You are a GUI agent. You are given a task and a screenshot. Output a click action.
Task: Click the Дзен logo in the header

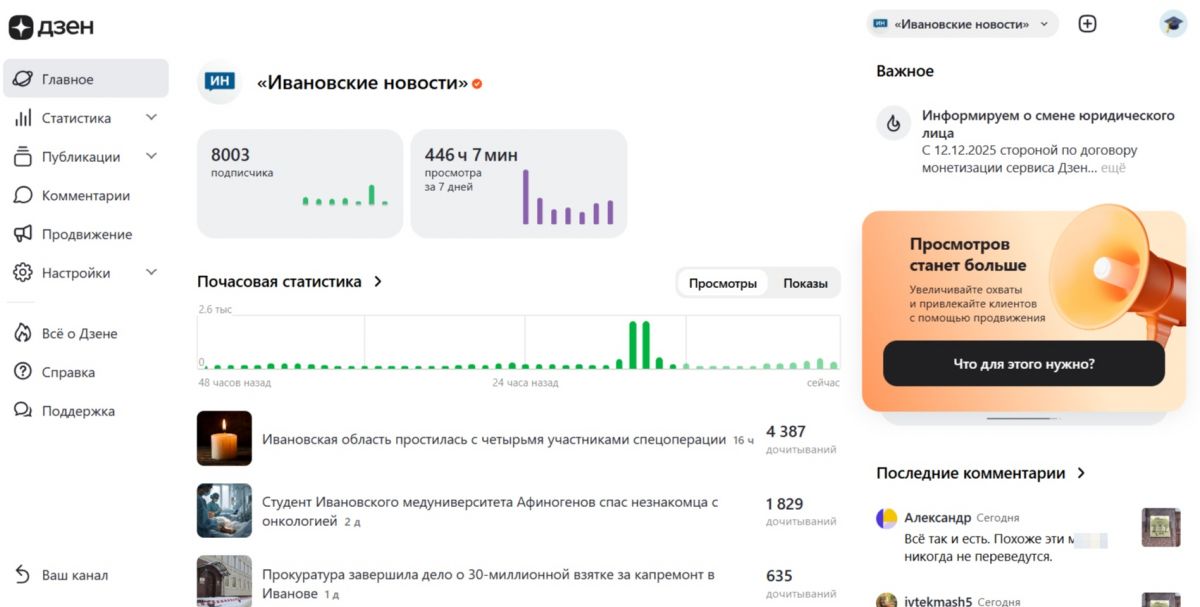[51, 27]
